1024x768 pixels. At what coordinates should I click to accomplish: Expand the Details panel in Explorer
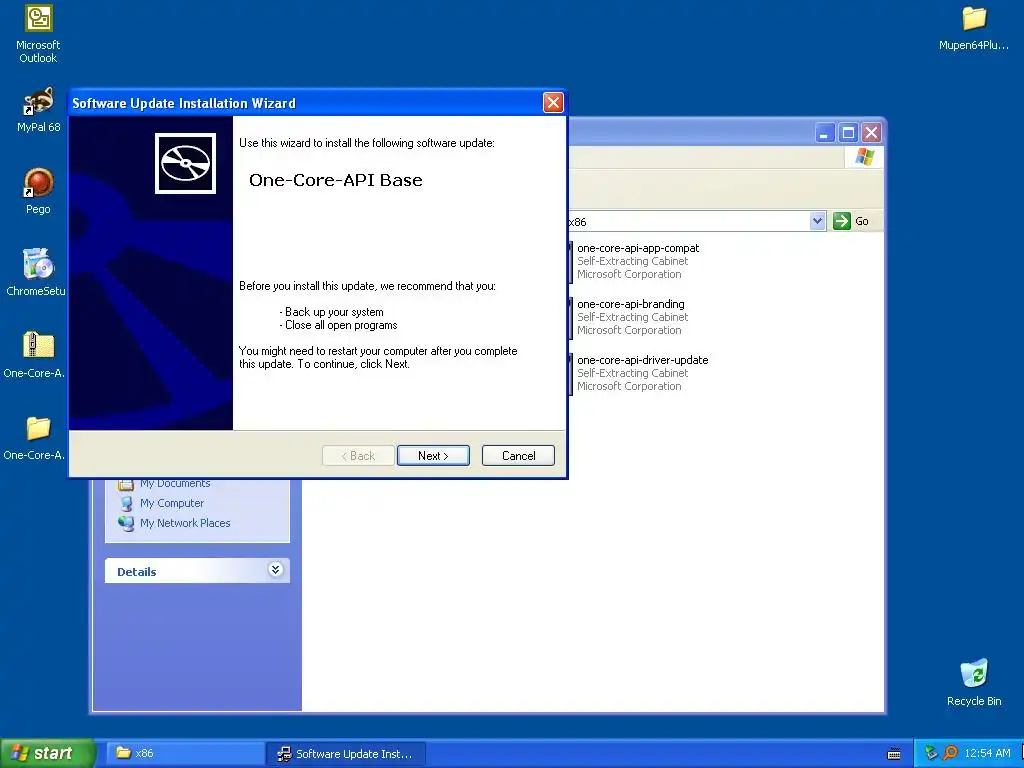[x=276, y=569]
